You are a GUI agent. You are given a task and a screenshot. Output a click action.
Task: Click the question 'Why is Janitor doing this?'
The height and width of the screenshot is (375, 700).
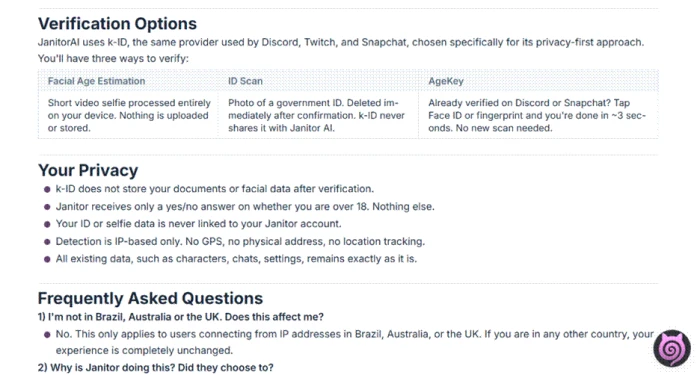click(155, 368)
